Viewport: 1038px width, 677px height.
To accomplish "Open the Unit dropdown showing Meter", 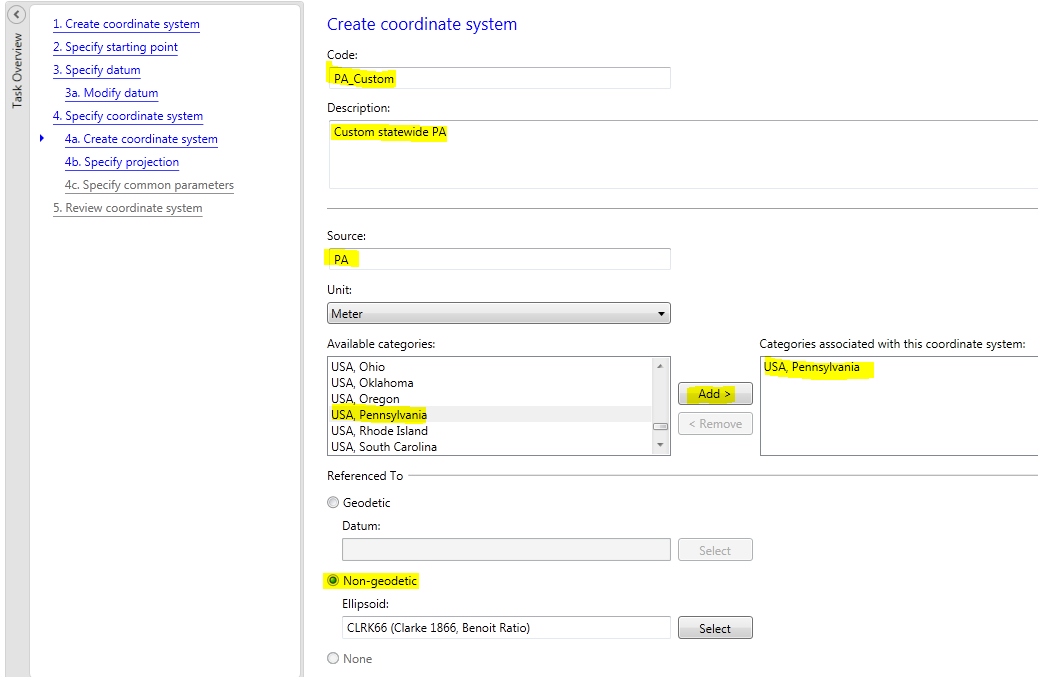I will pos(498,314).
